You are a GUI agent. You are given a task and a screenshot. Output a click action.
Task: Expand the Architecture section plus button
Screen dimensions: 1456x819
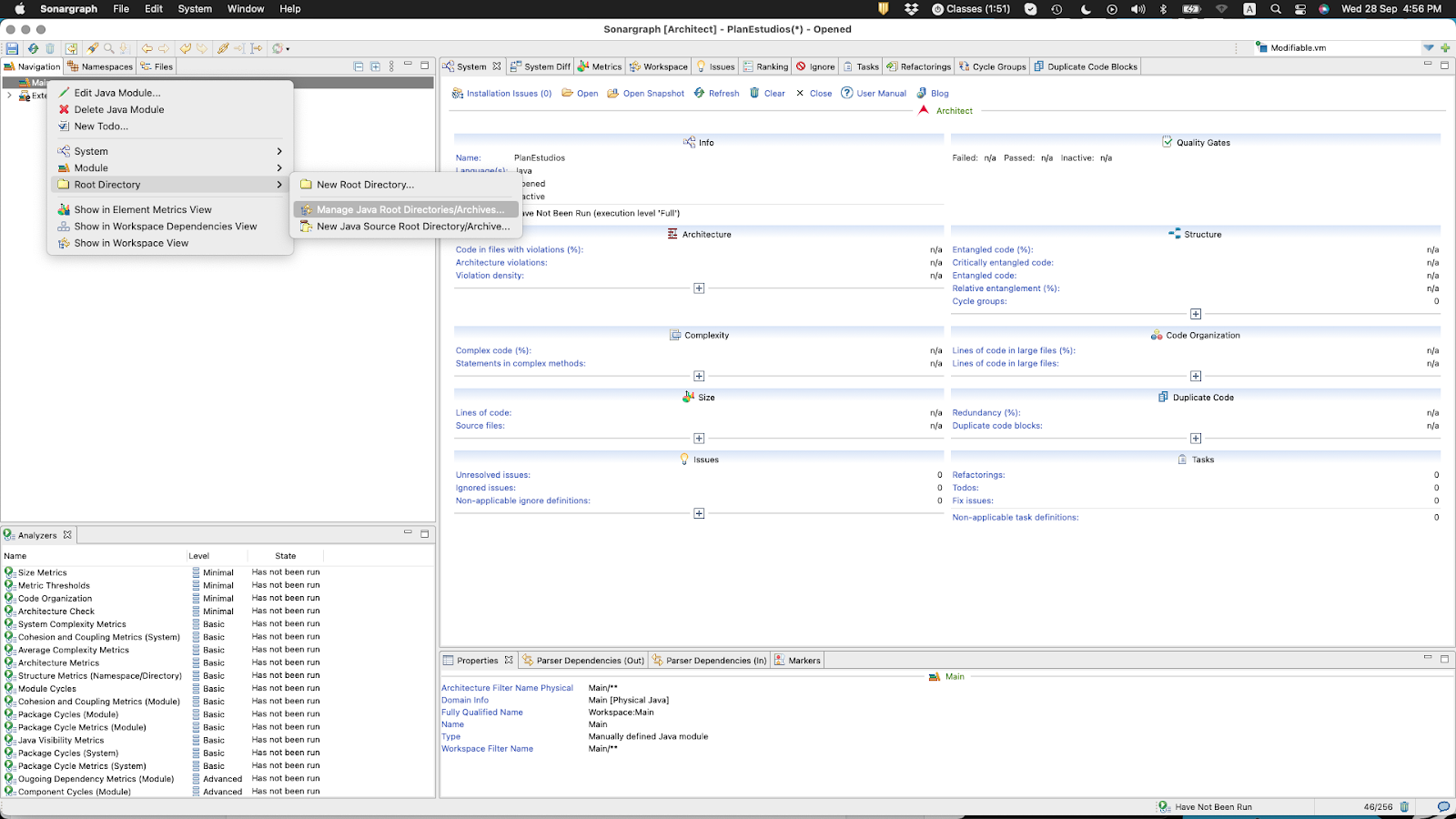pos(699,288)
